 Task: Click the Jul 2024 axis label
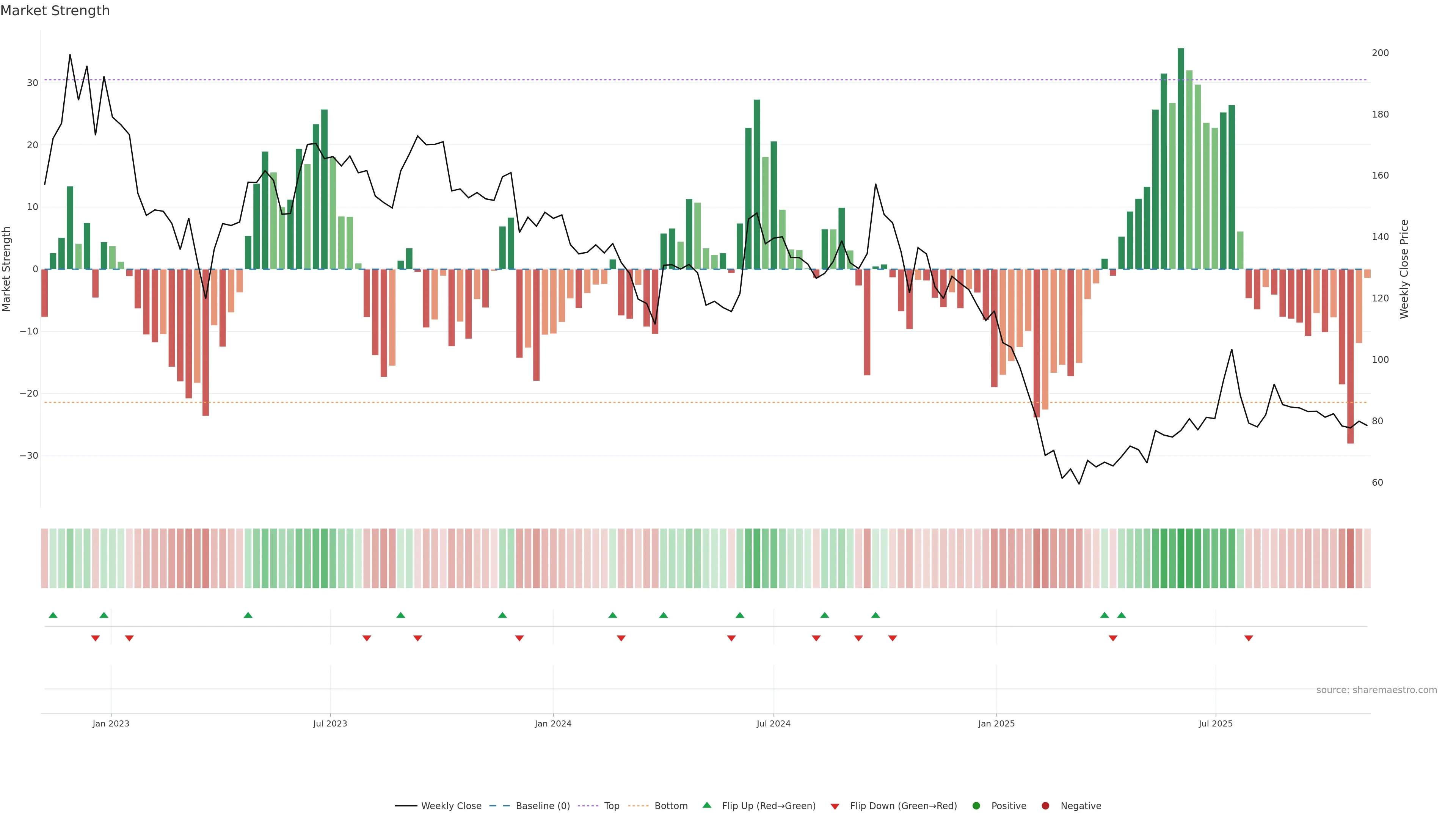point(773,723)
